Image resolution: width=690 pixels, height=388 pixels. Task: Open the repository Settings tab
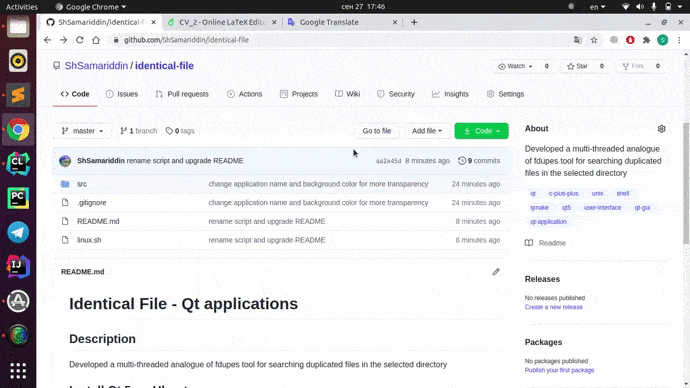point(506,94)
